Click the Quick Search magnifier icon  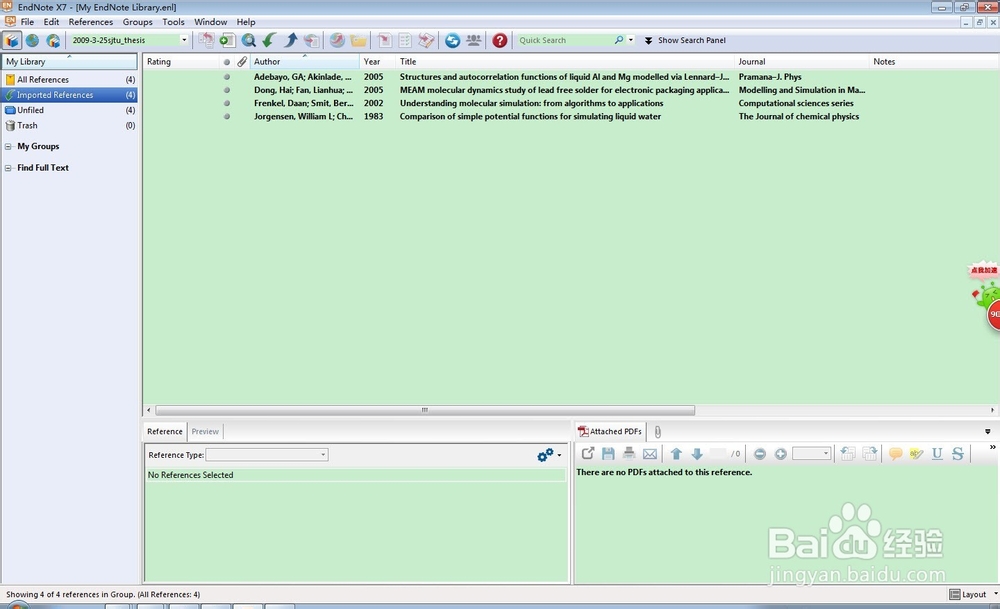pos(619,40)
